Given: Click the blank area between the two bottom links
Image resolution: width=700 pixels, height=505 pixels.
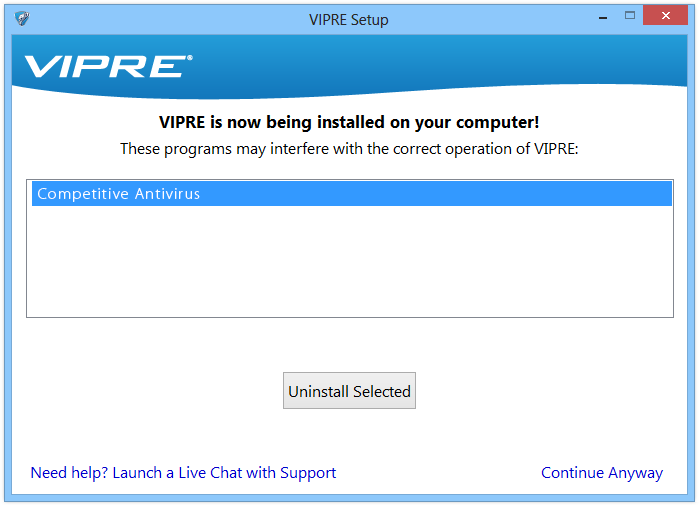Looking at the screenshot, I should coord(438,473).
